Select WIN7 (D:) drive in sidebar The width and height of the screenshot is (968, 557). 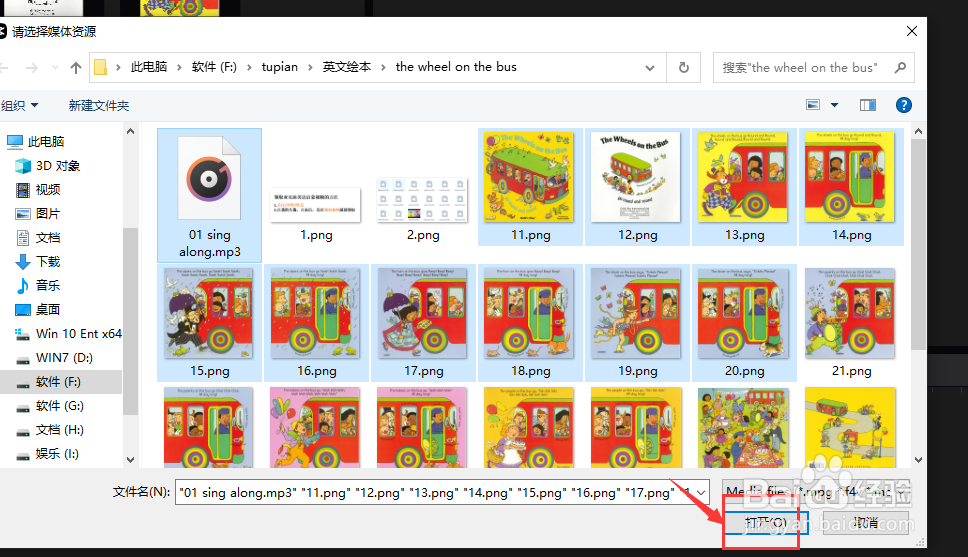point(54,358)
